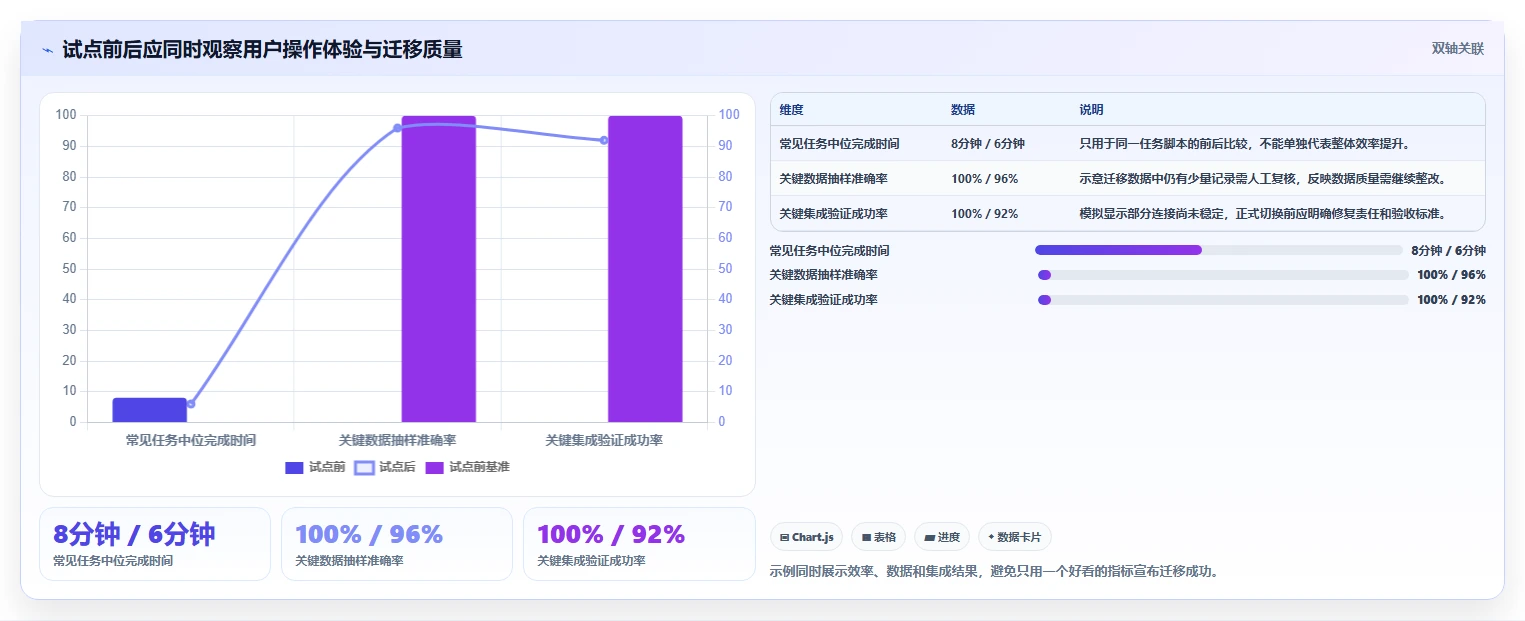The height and width of the screenshot is (621, 1525).
Task: Click the 100% / 96% table cell
Action: [984, 179]
